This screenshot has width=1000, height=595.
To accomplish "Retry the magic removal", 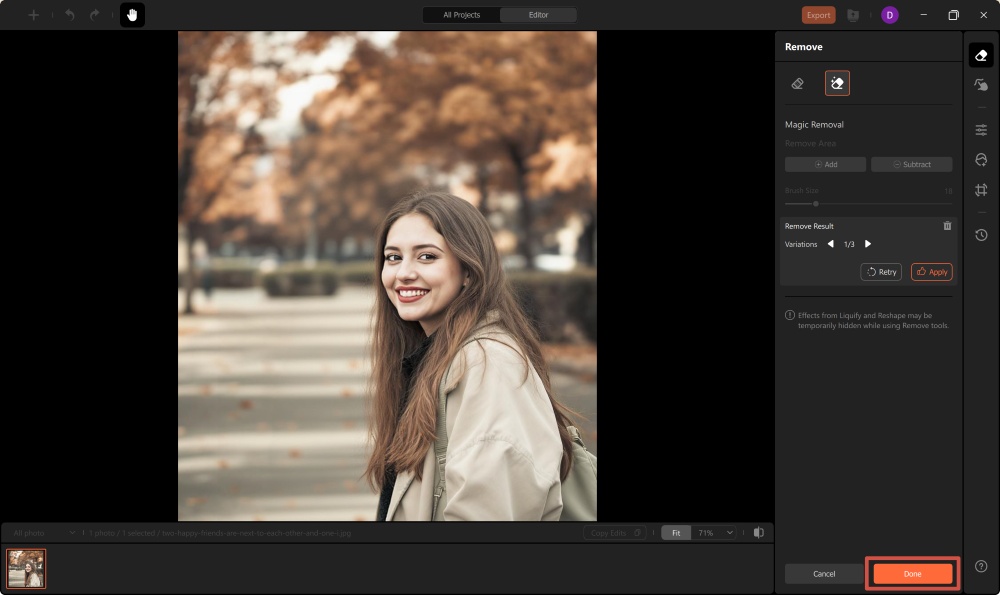I will 880,271.
